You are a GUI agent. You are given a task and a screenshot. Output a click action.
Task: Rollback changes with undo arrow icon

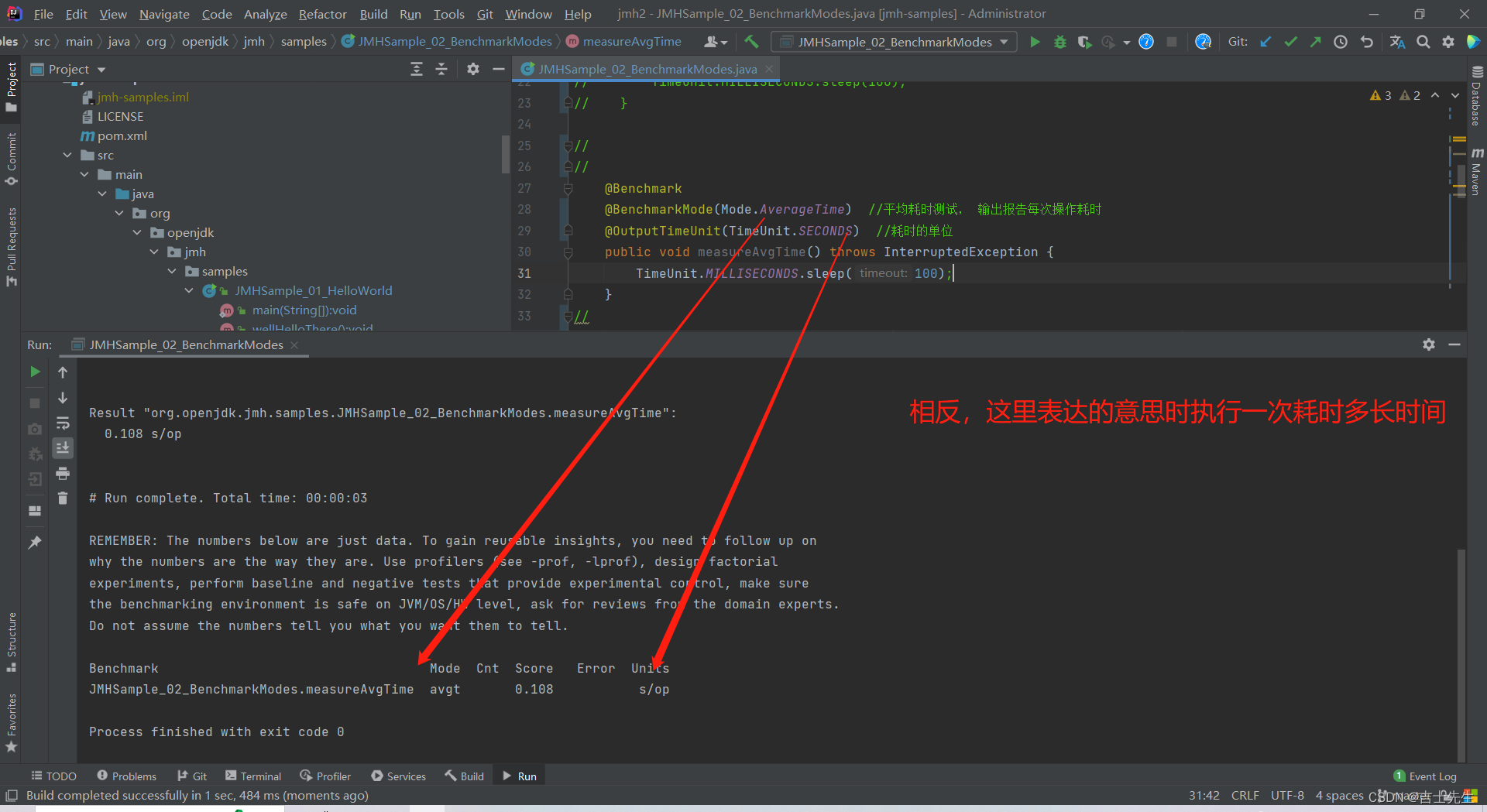(1367, 42)
